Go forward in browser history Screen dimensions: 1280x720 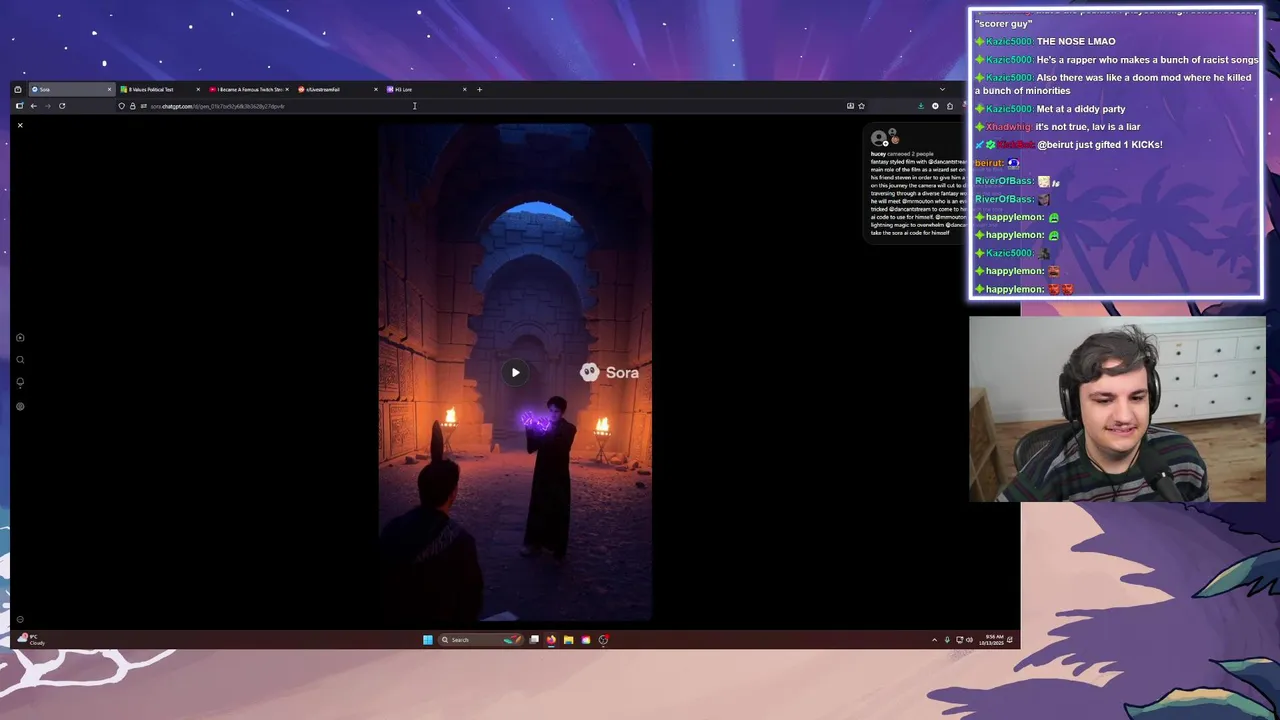(x=47, y=106)
